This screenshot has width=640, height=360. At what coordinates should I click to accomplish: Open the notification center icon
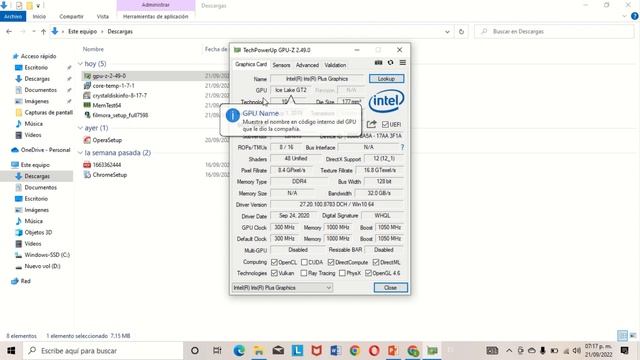coord(624,351)
